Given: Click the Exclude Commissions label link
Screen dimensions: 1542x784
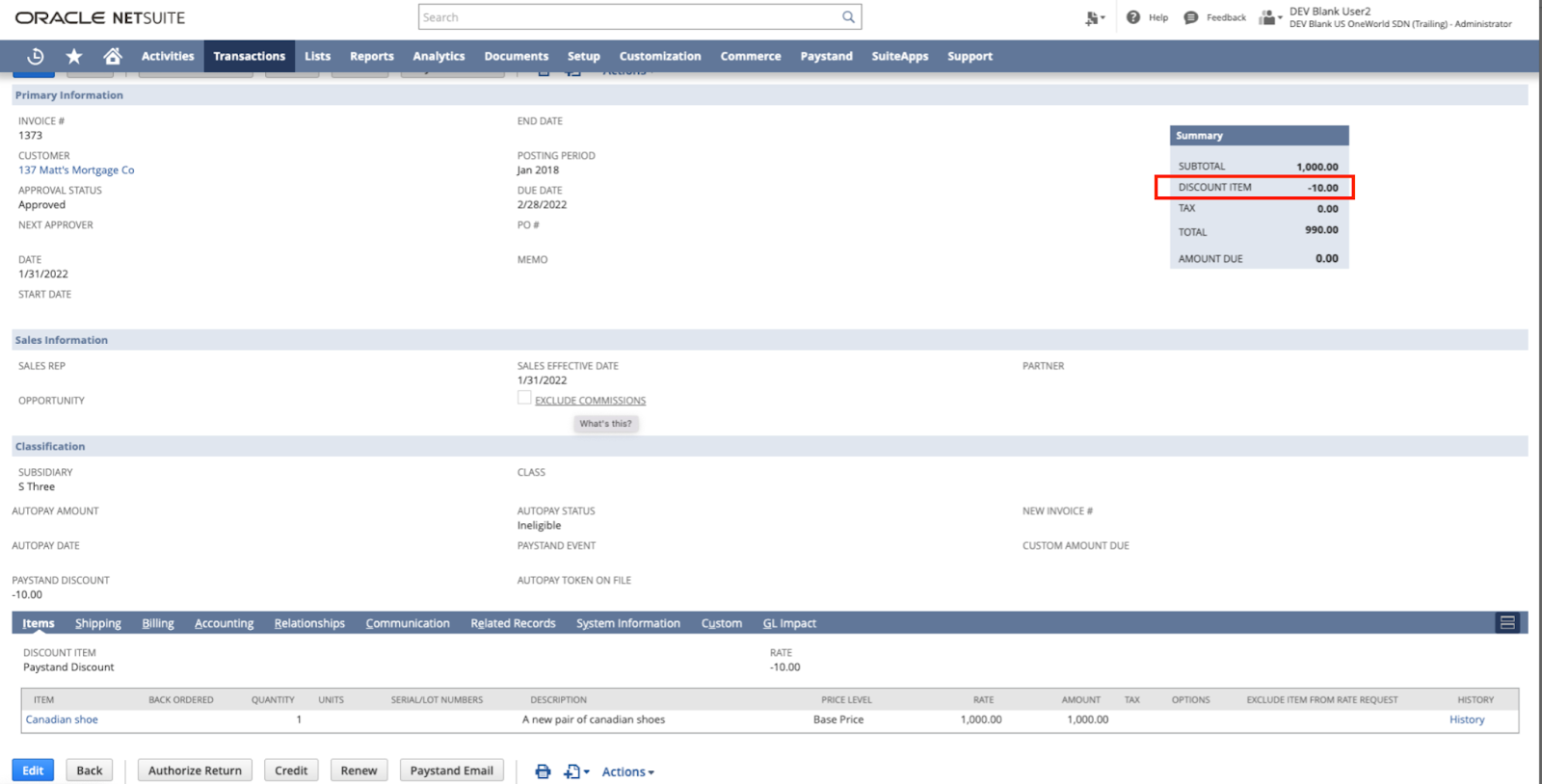Looking at the screenshot, I should pyautogui.click(x=590, y=401).
